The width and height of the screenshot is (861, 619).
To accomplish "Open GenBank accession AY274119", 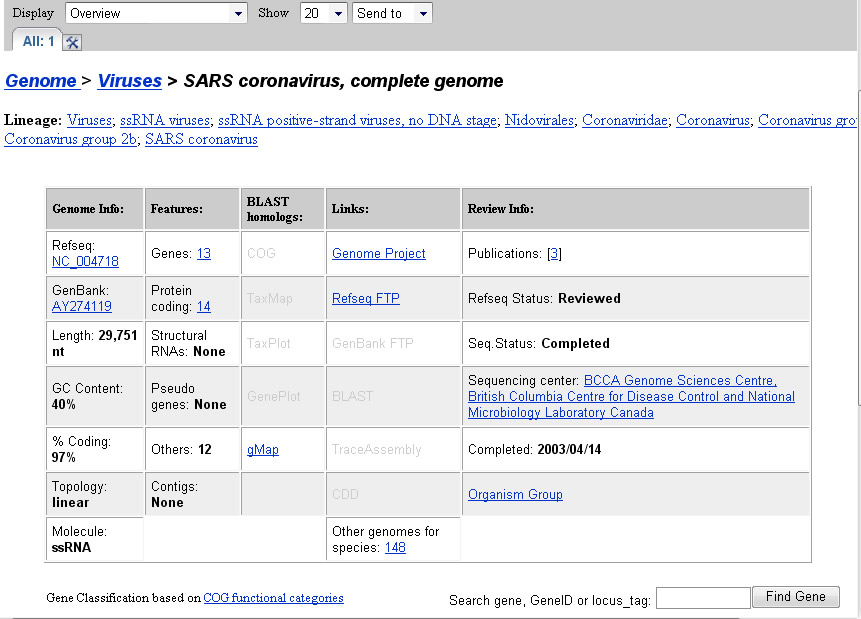I will click(x=81, y=307).
